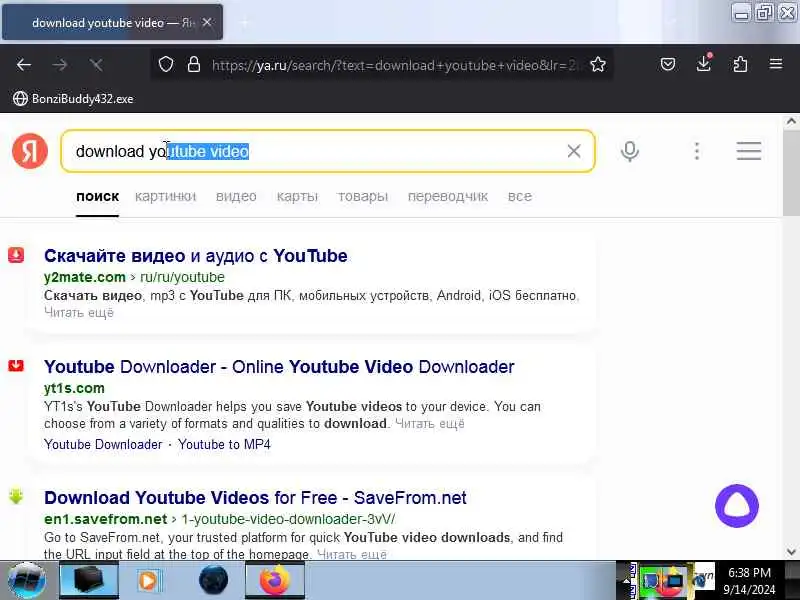Click the en1.savefrom.net domain link
Image resolution: width=800 pixels, height=600 pixels.
[x=106, y=519]
